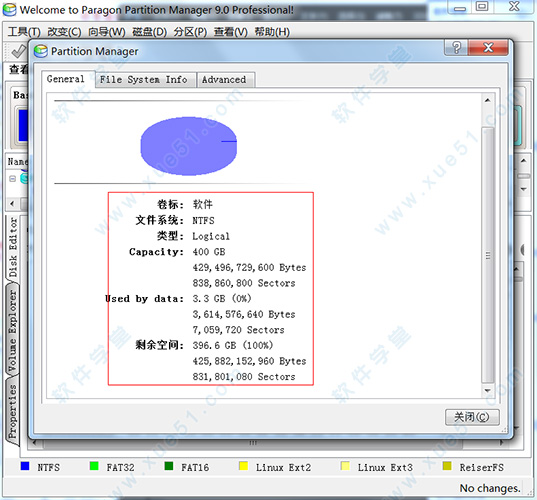Click the dialog vertical scrollbar thumb
The image size is (537, 500).
pyautogui.click(x=488, y=255)
